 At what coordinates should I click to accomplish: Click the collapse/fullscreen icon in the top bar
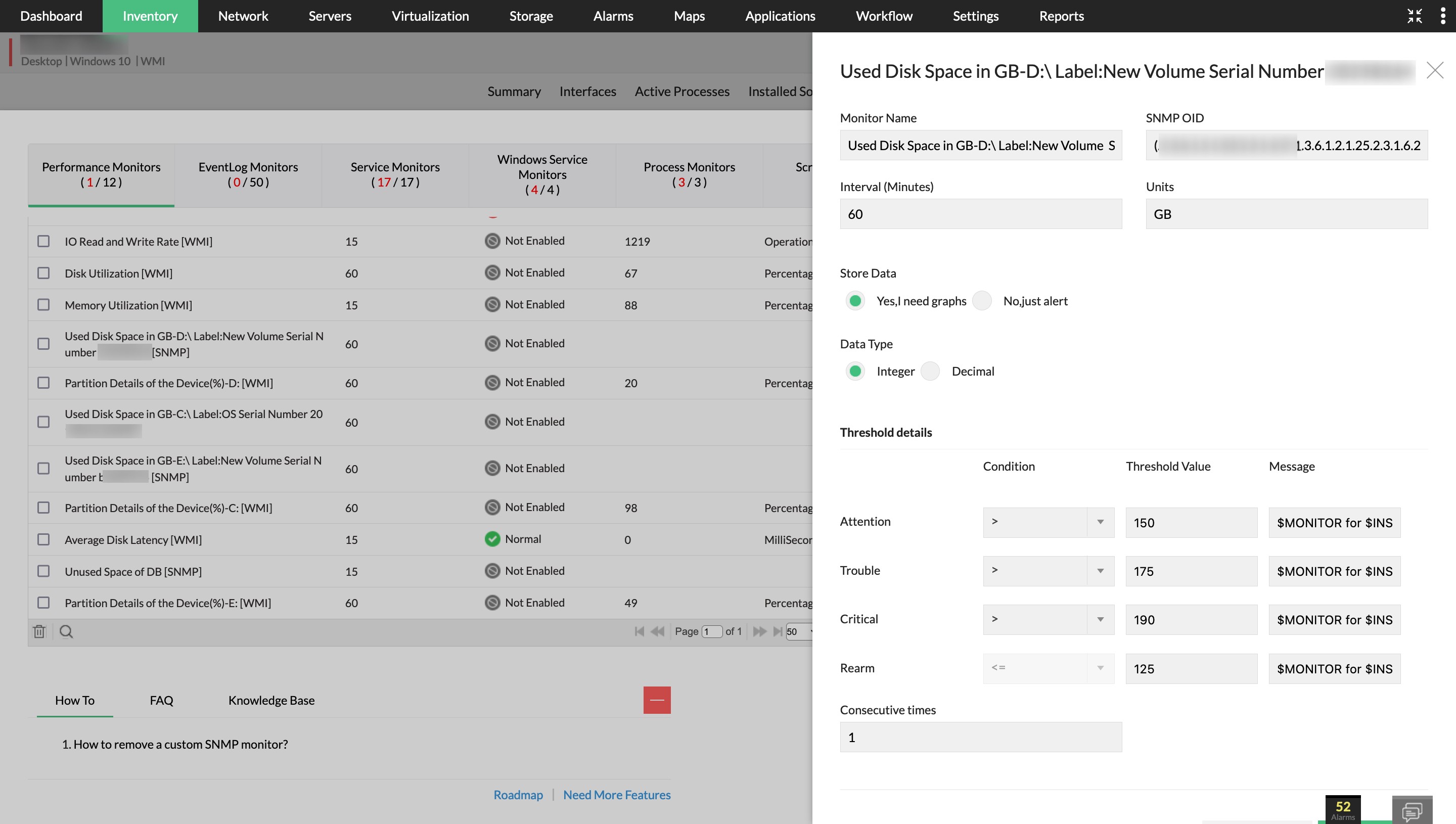(x=1415, y=16)
